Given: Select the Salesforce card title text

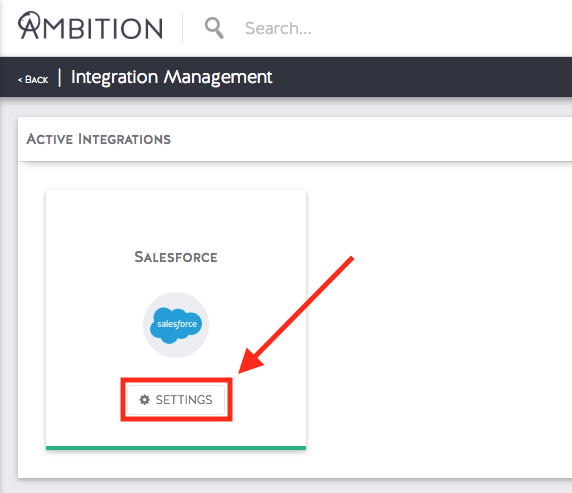Looking at the screenshot, I should click(x=176, y=257).
